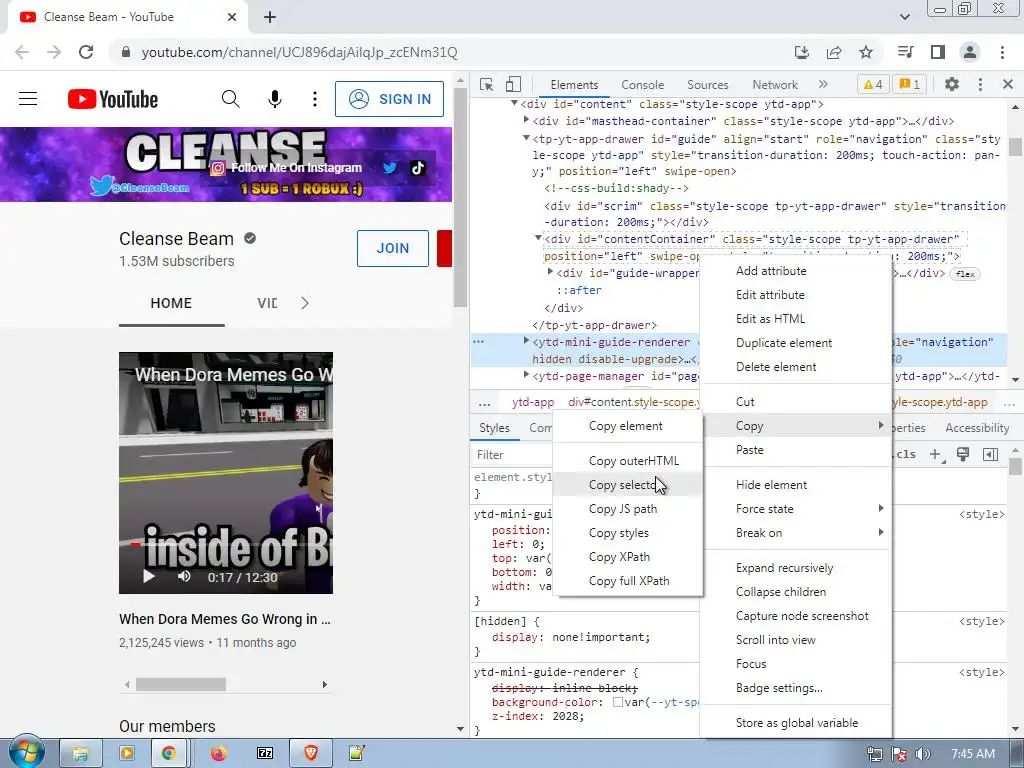This screenshot has width=1024, height=768.
Task: Open the YouTube hamburger guide menu
Action: [27, 99]
